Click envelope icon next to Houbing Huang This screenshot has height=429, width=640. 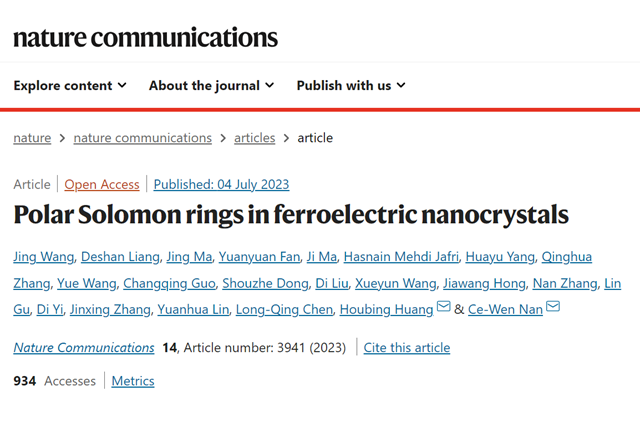[x=443, y=308]
